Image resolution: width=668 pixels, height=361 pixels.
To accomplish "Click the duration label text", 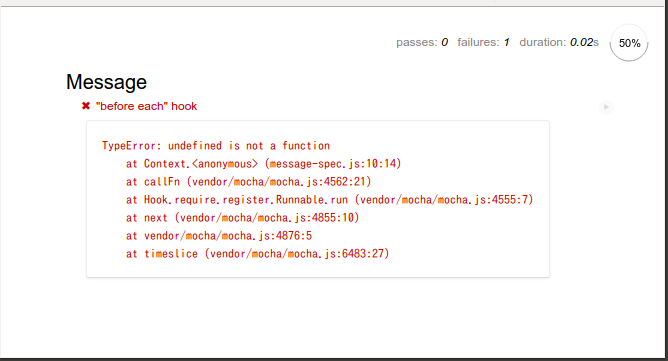I will [542, 42].
